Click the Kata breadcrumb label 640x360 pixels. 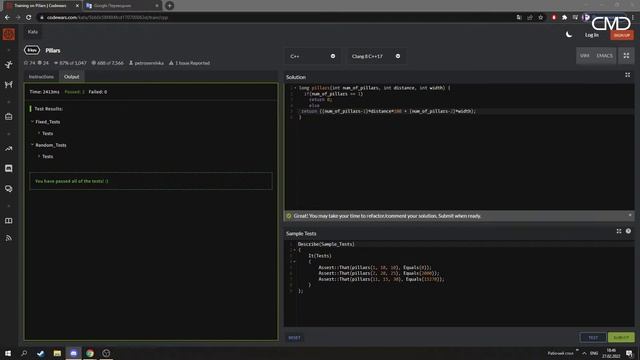point(33,32)
